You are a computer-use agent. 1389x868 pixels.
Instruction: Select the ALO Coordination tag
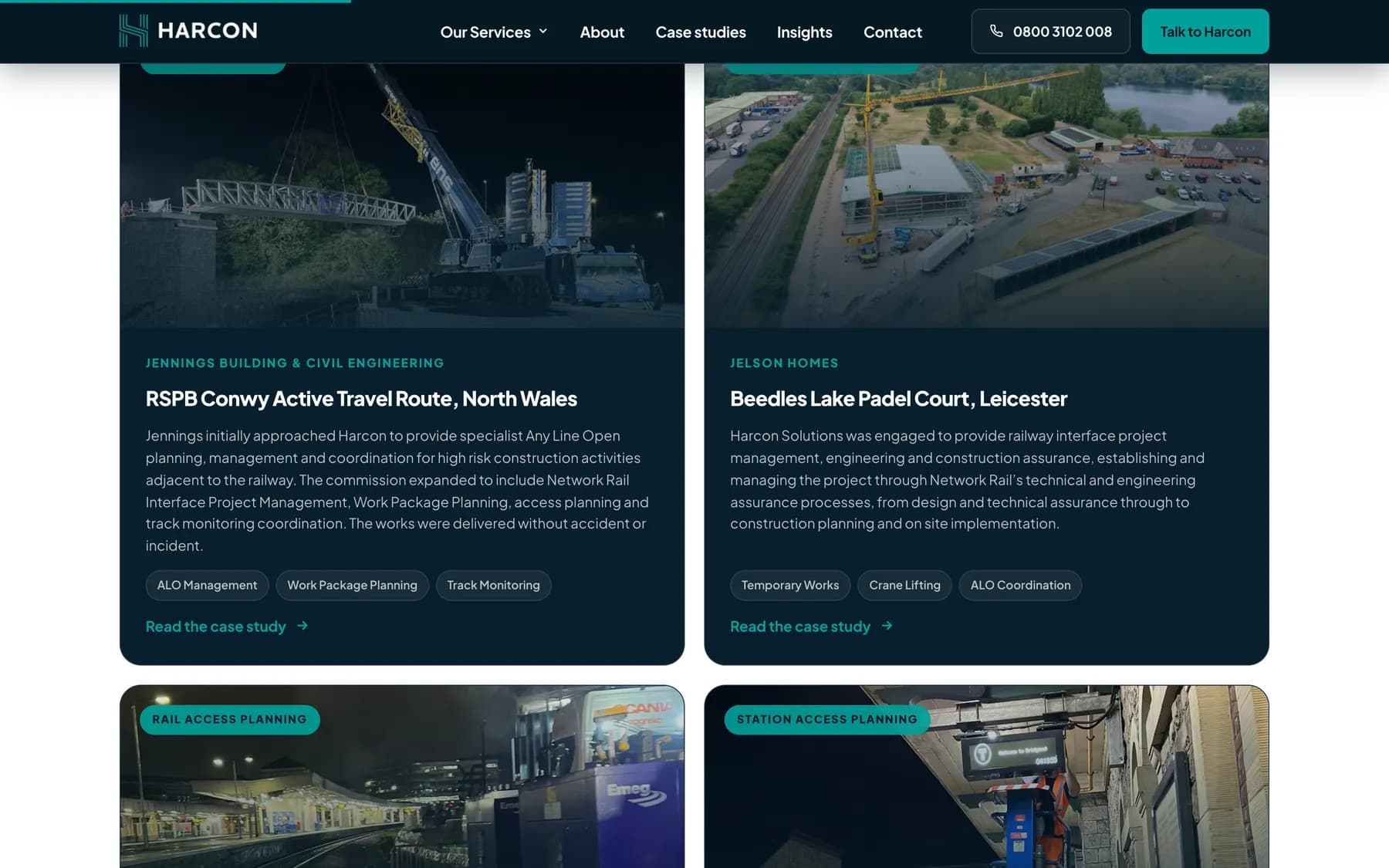pos(1020,585)
